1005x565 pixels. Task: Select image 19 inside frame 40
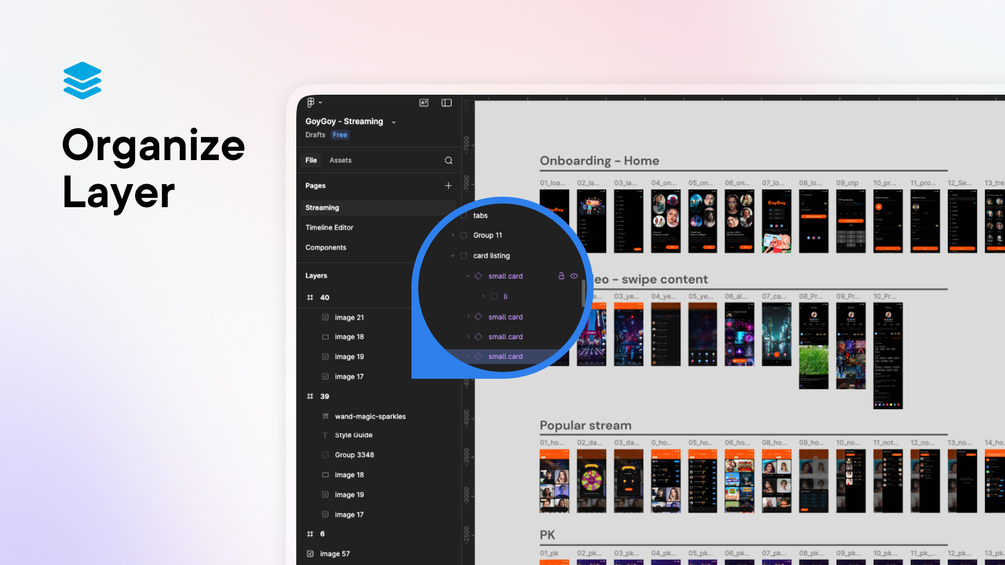[x=349, y=357]
